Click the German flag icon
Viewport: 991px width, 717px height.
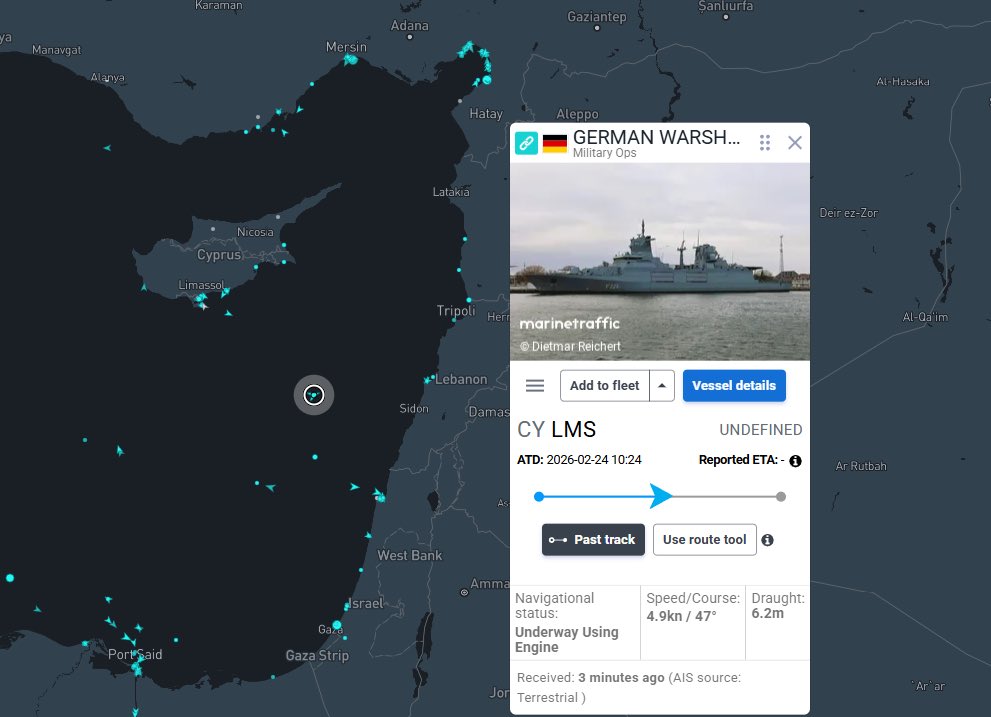[554, 141]
